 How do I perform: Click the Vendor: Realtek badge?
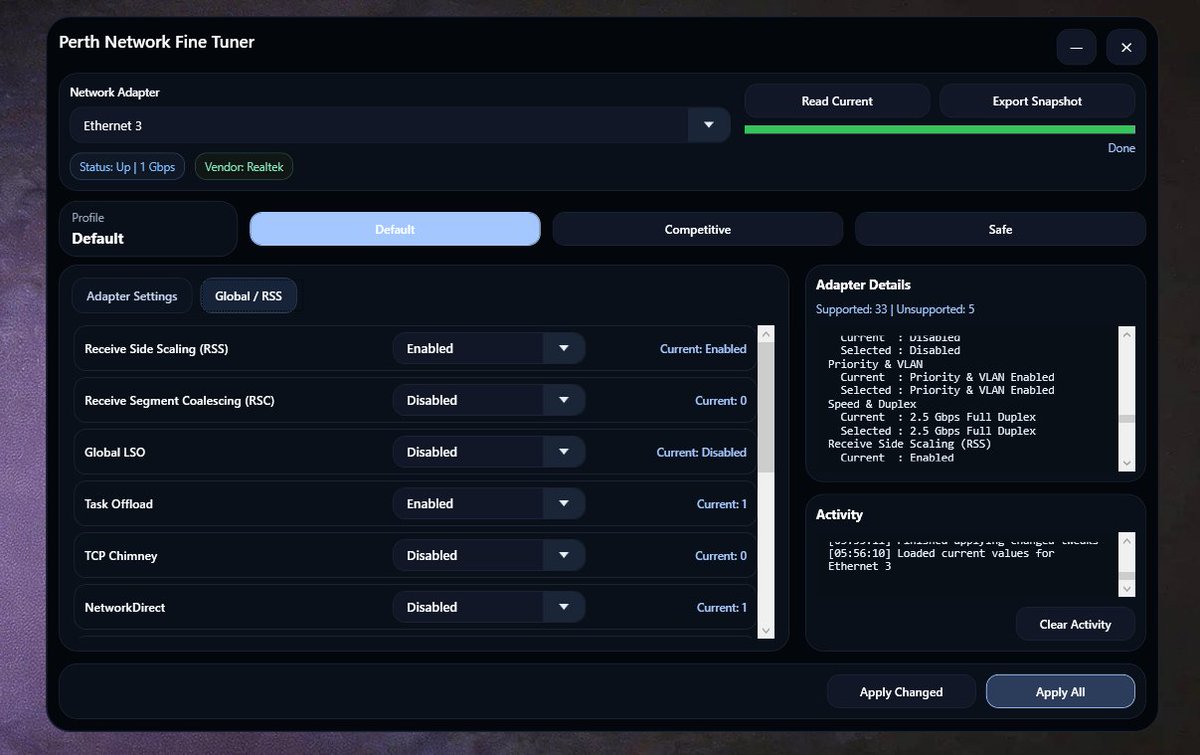pos(244,167)
